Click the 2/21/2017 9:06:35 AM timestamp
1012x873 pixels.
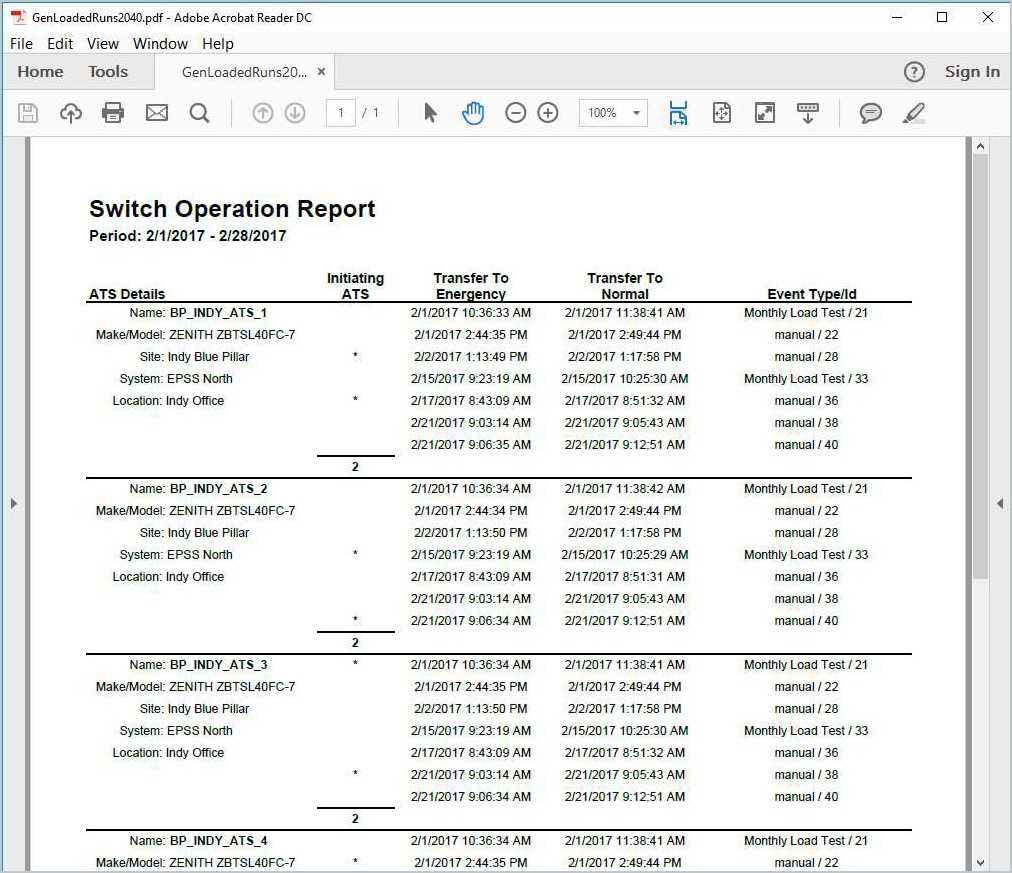(471, 445)
